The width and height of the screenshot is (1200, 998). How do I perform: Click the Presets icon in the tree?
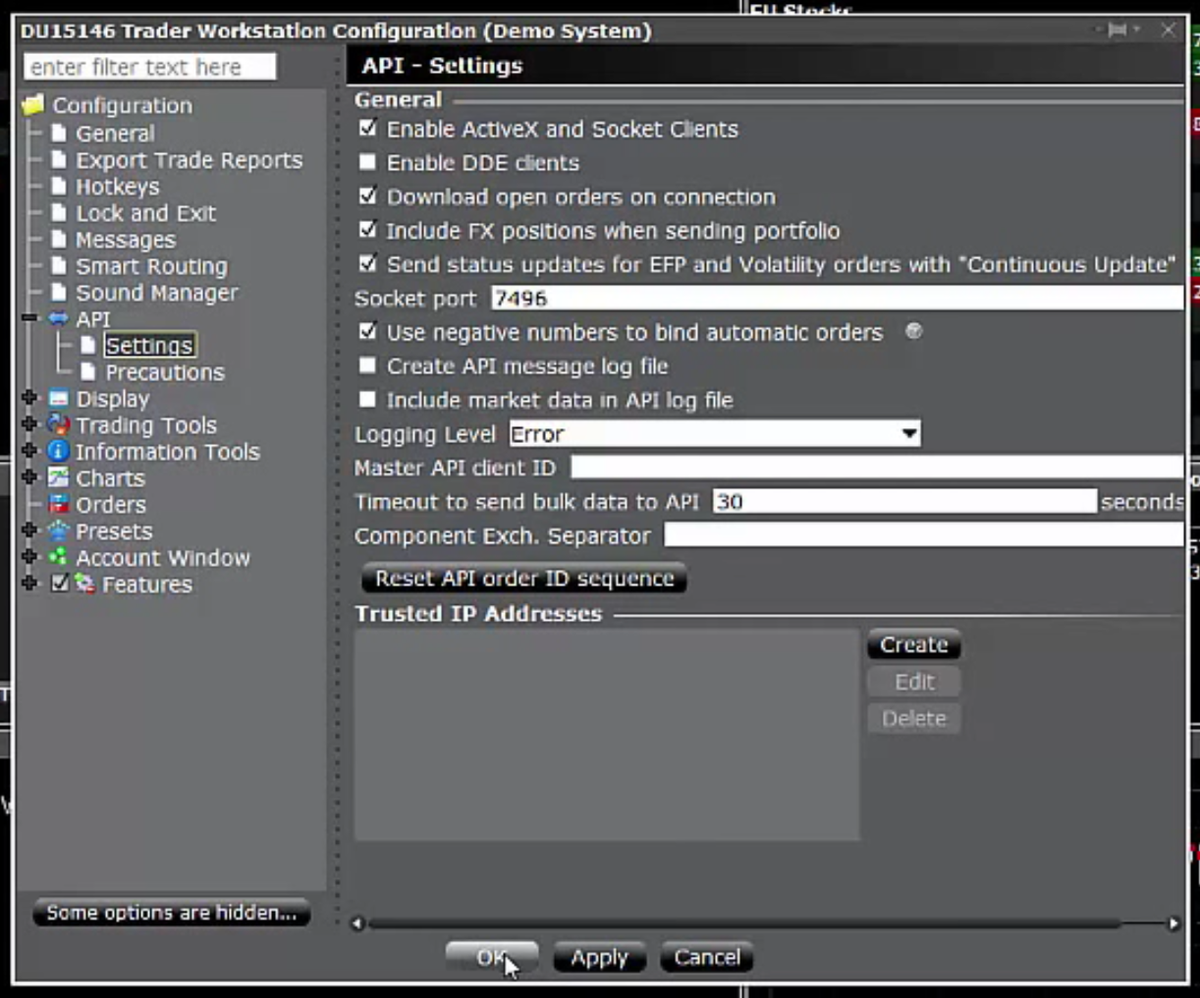point(58,531)
